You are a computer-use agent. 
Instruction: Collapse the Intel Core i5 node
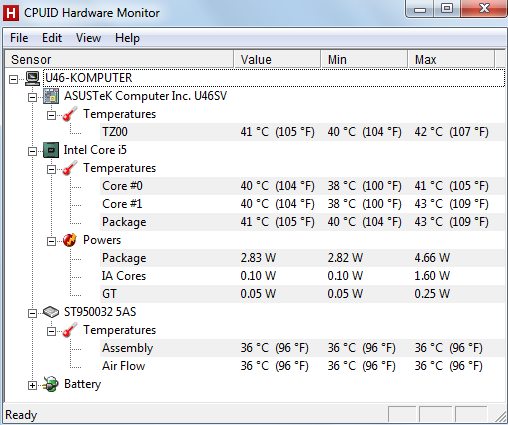[x=32, y=151]
